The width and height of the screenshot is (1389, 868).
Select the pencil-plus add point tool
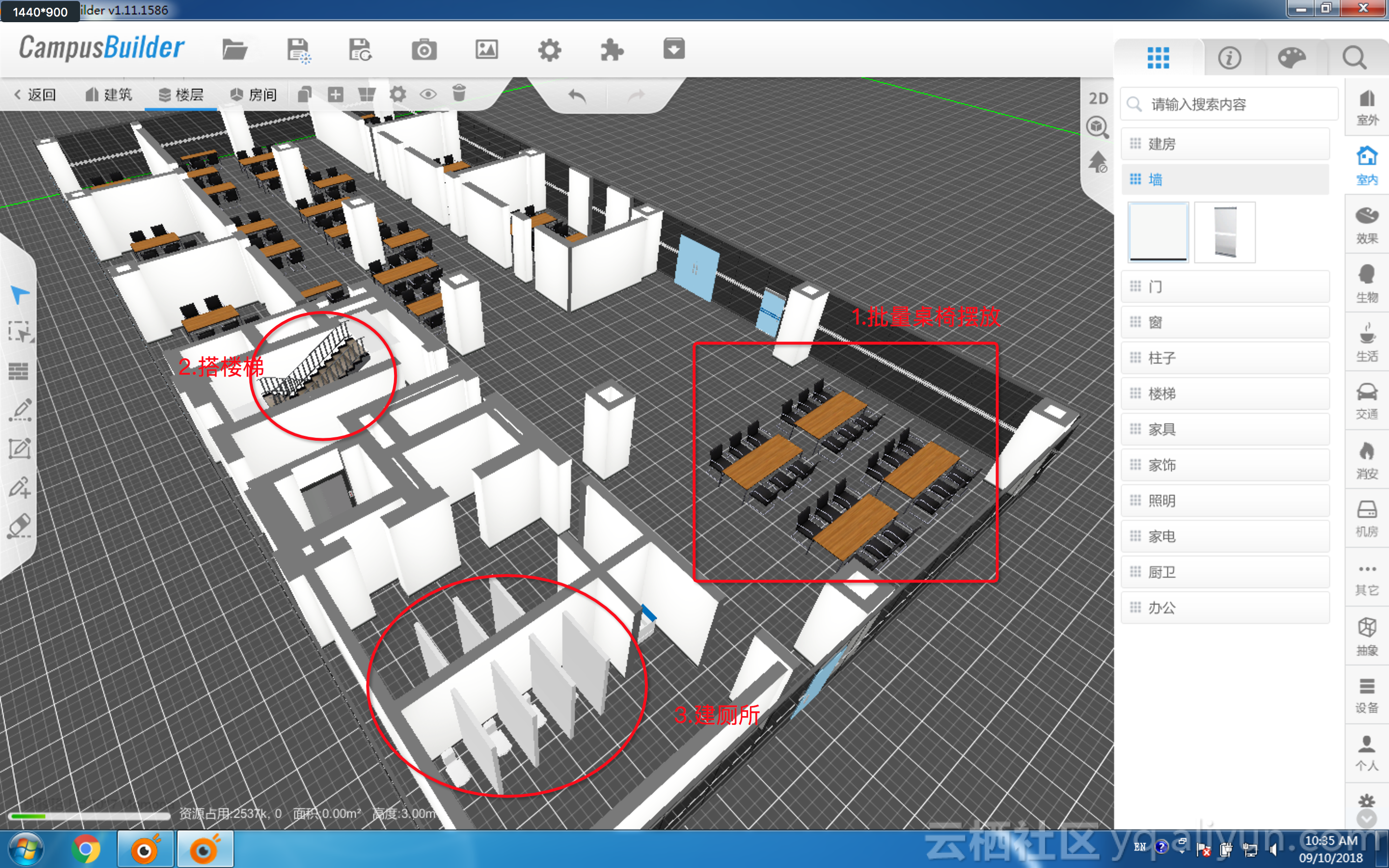(19, 488)
